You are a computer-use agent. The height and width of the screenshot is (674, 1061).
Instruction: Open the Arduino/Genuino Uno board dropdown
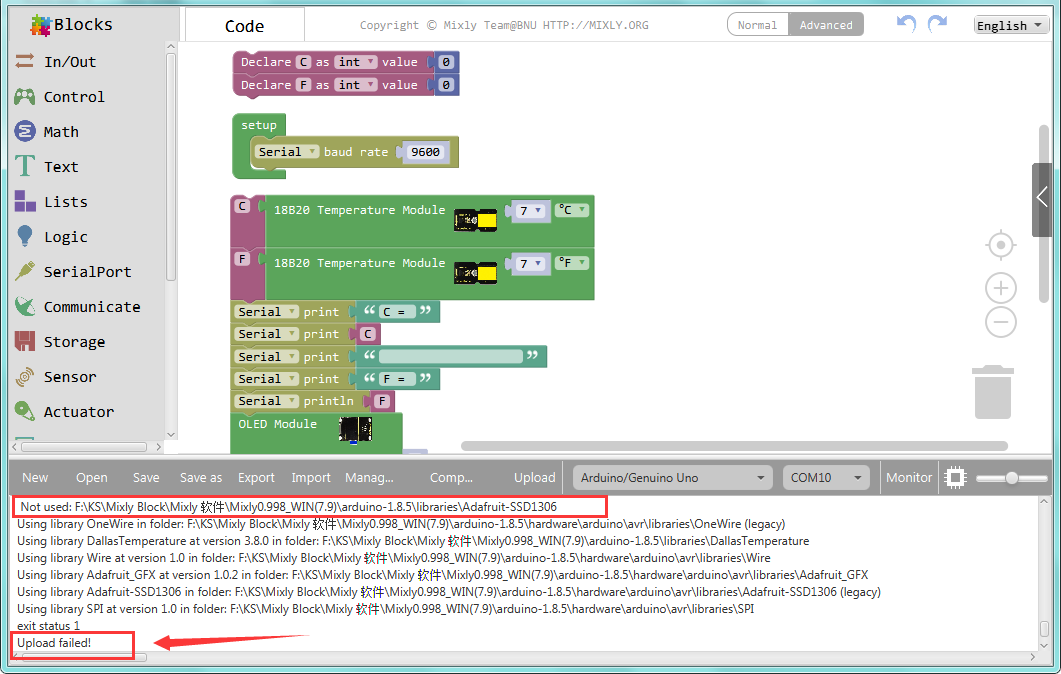[673, 478]
